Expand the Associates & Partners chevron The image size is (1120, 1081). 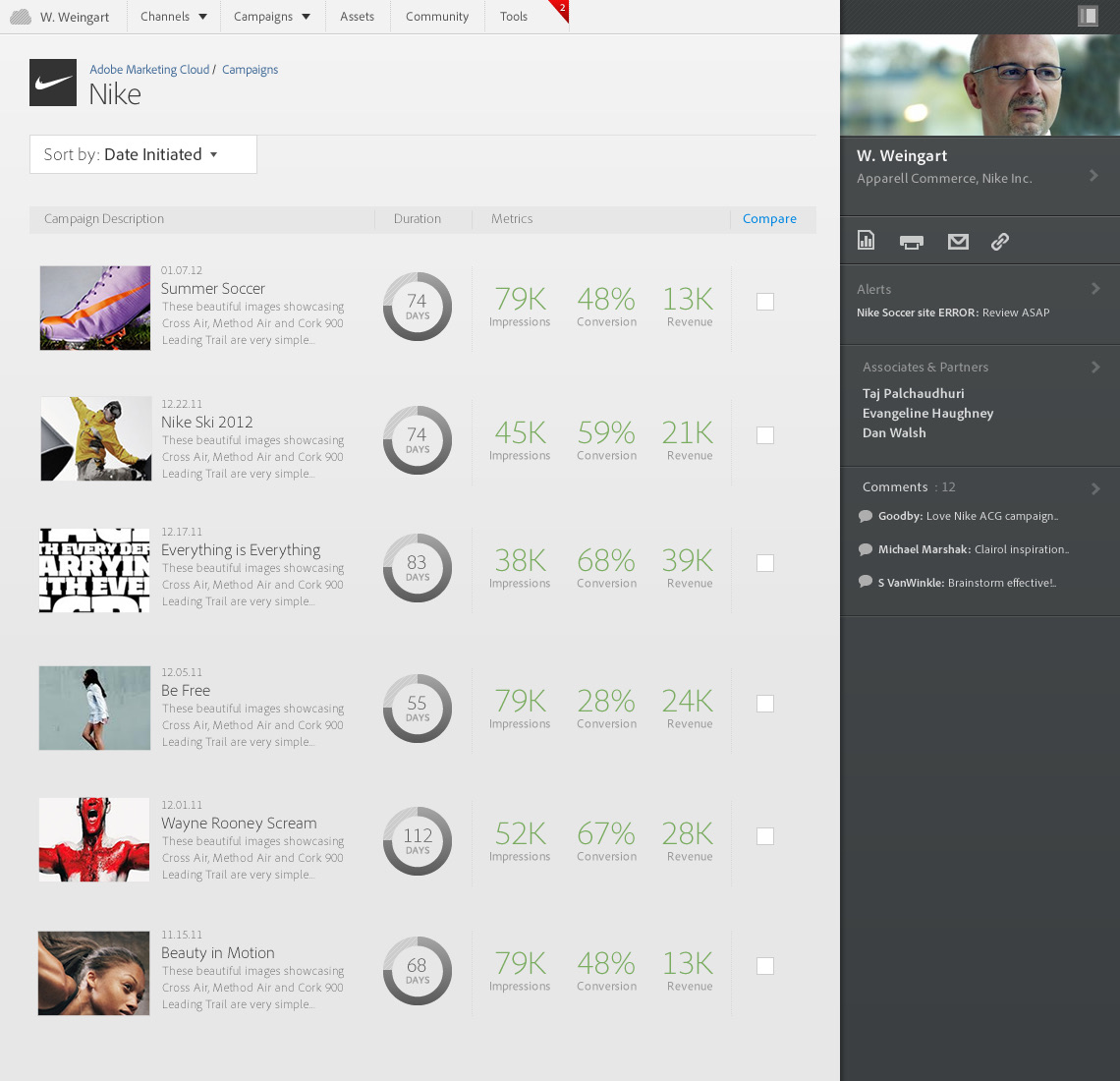(1095, 368)
